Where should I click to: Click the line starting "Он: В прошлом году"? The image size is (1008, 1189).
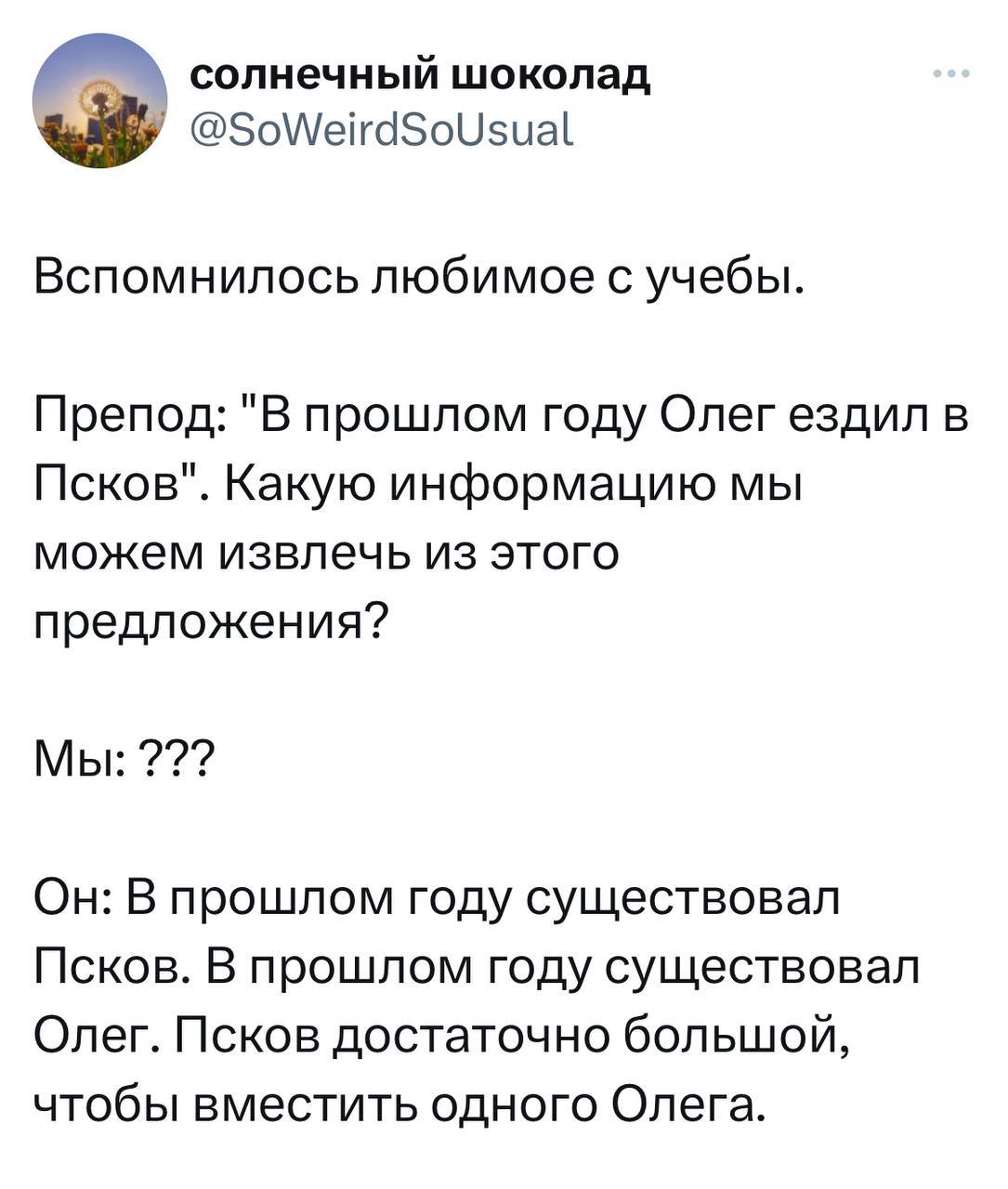point(437,899)
